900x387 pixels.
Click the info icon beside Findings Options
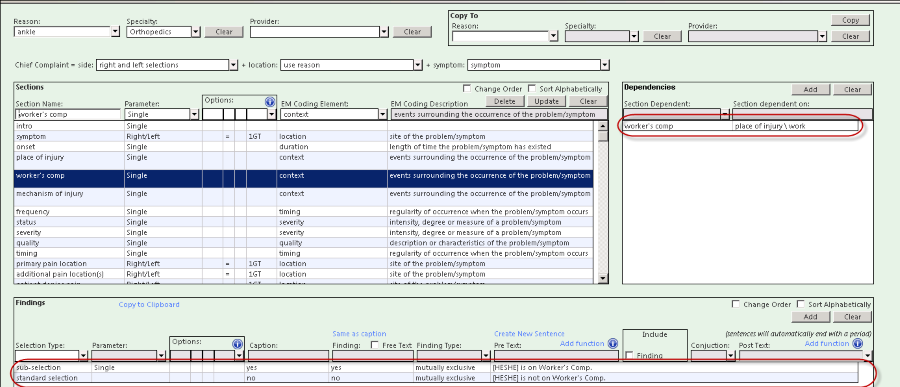238,344
